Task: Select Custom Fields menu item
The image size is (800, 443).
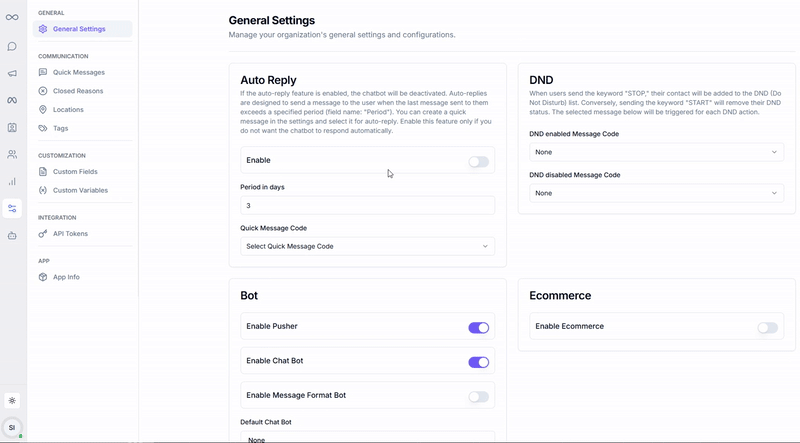Action: click(75, 172)
